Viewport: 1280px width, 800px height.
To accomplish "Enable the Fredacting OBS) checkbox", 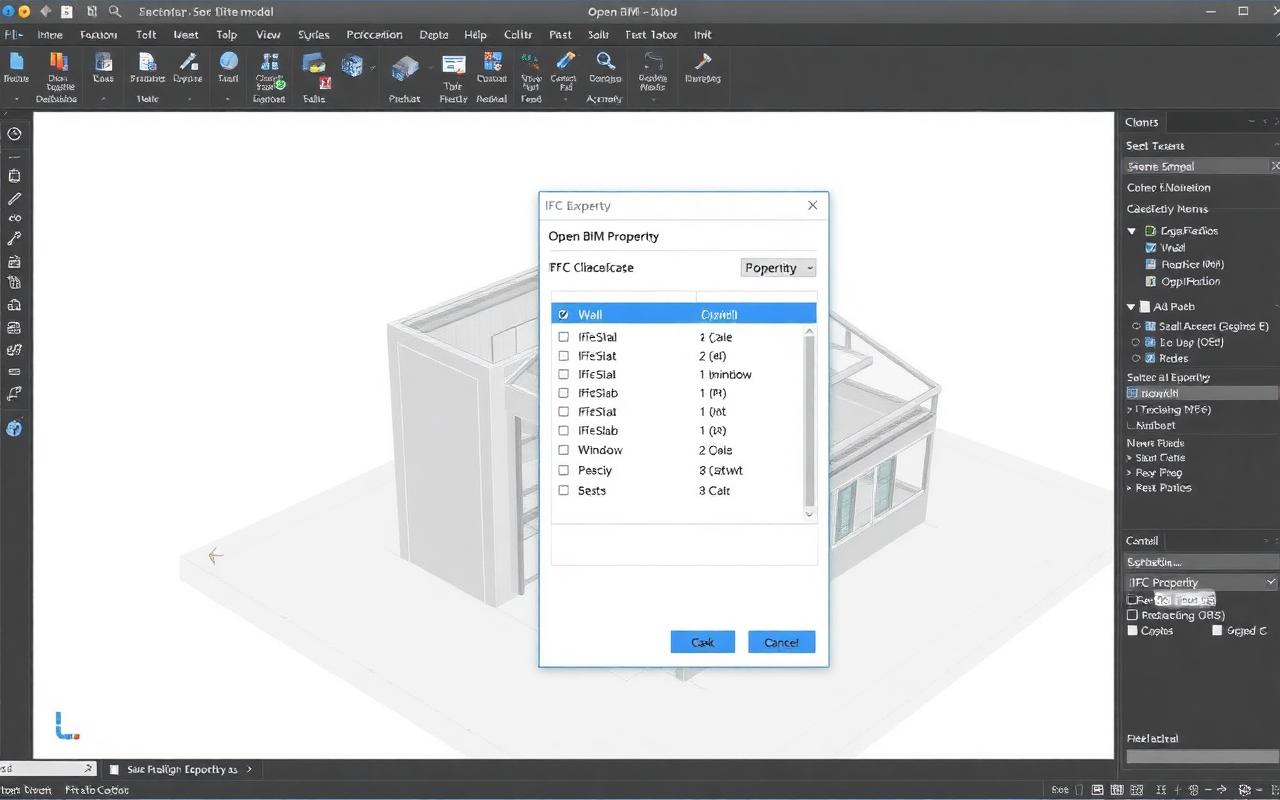I will [x=1132, y=615].
